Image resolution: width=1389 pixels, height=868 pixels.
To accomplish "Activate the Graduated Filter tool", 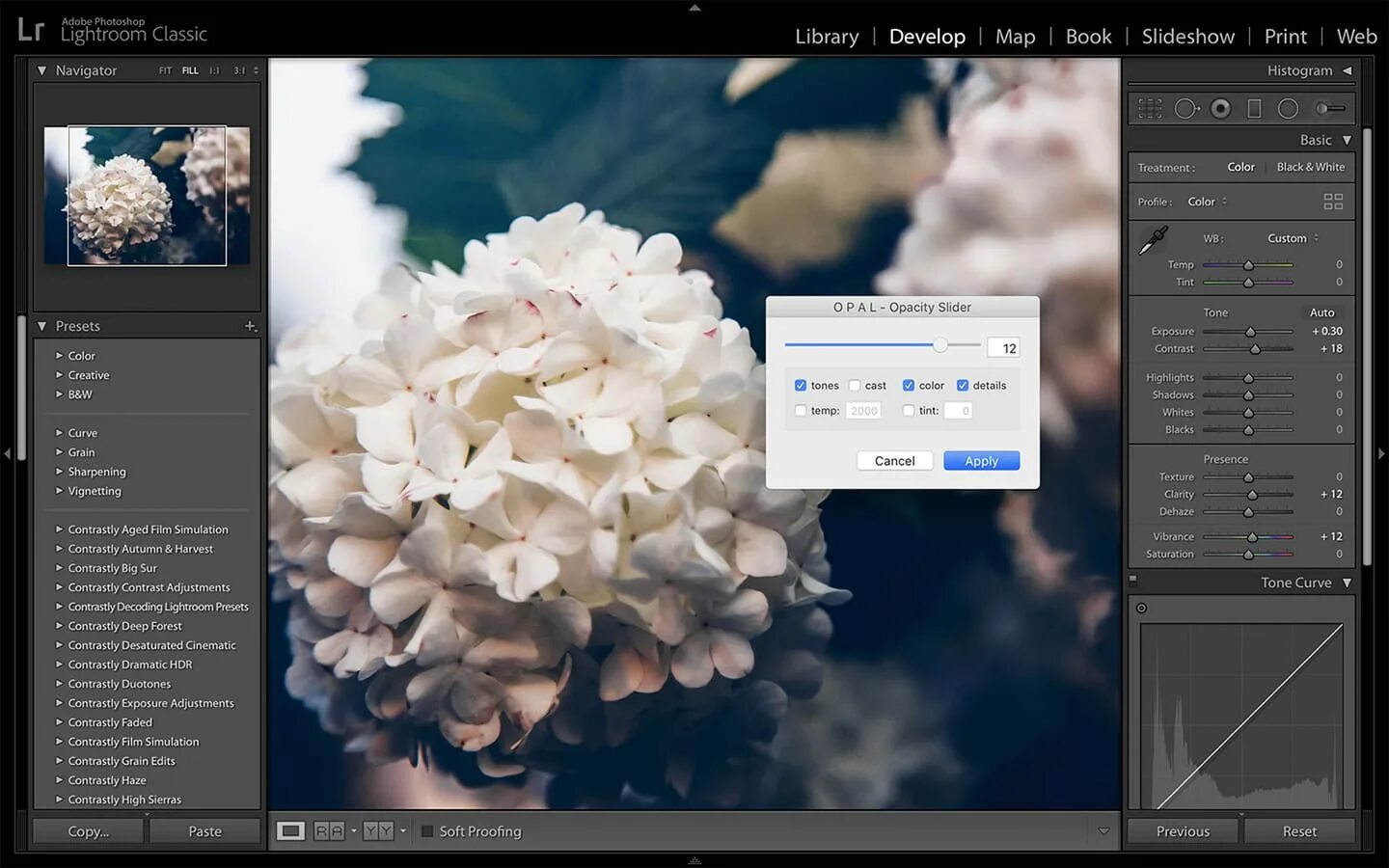I will (1254, 108).
